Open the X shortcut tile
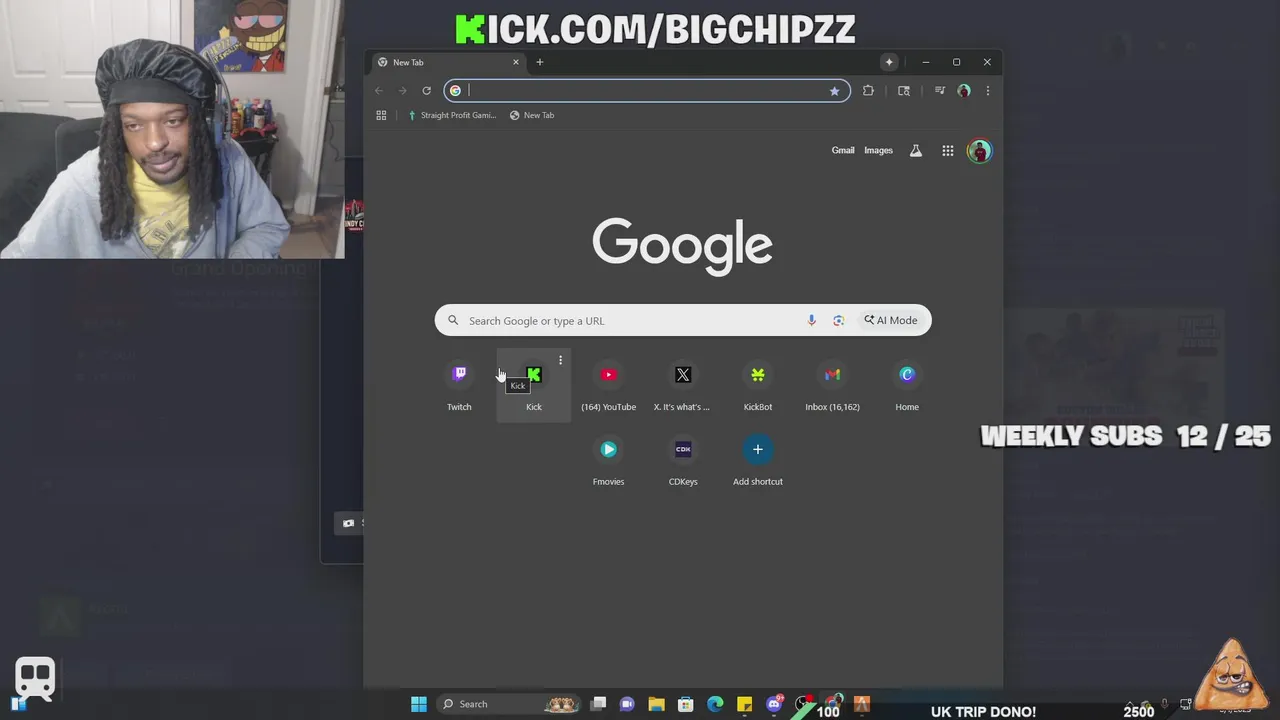Screen dimensions: 1280x720 click(x=683, y=385)
